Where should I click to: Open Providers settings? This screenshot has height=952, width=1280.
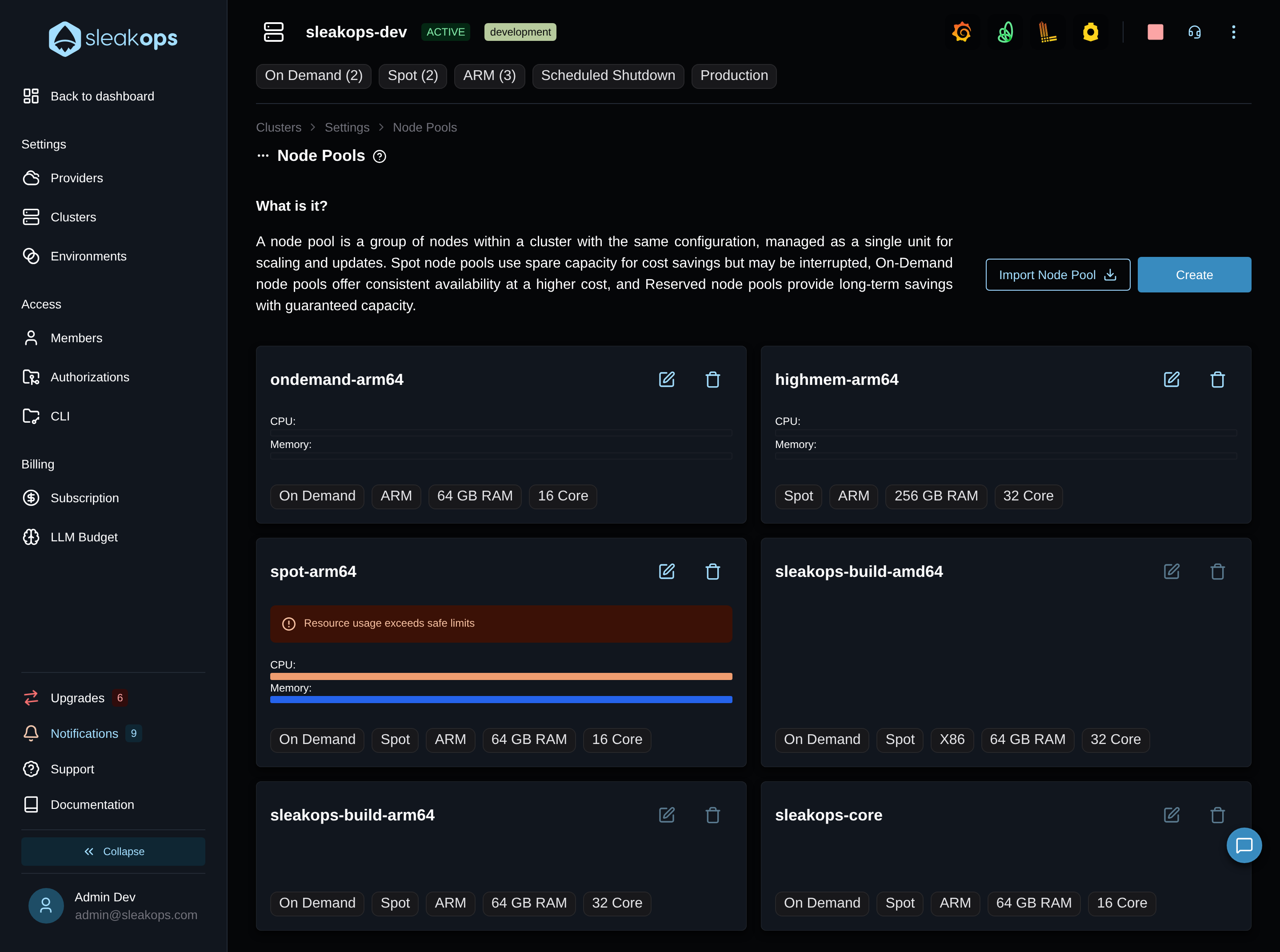pyautogui.click(x=64, y=178)
